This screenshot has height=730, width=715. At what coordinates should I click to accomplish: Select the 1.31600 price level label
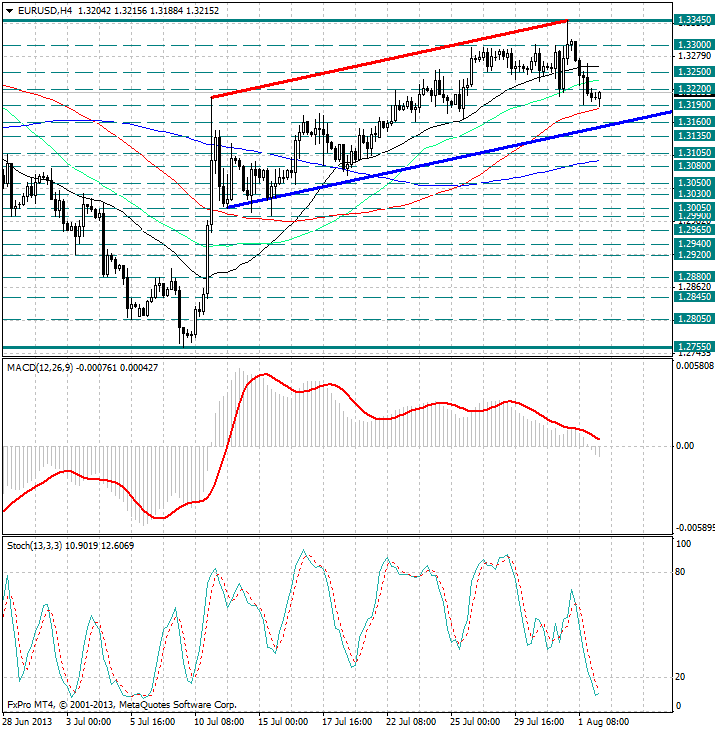click(x=694, y=122)
